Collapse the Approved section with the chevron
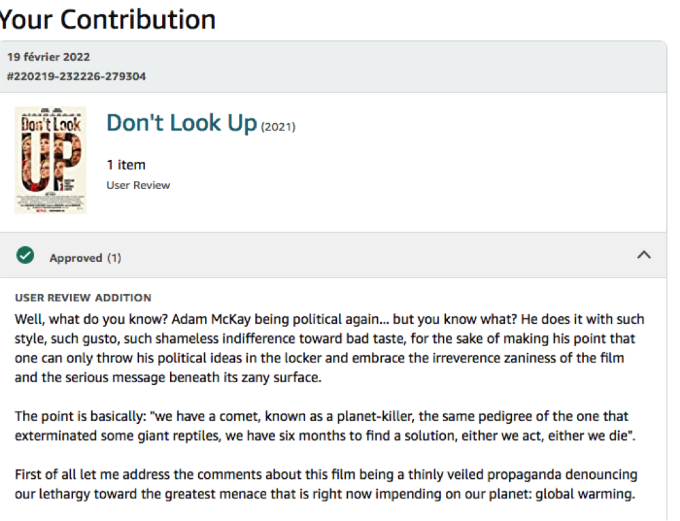This screenshot has width=680, height=521. [x=644, y=256]
